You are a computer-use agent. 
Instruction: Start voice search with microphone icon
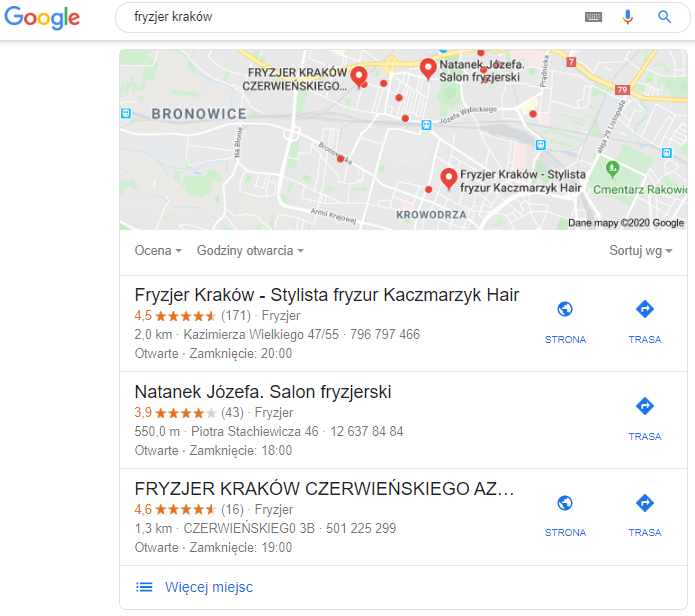pos(627,17)
